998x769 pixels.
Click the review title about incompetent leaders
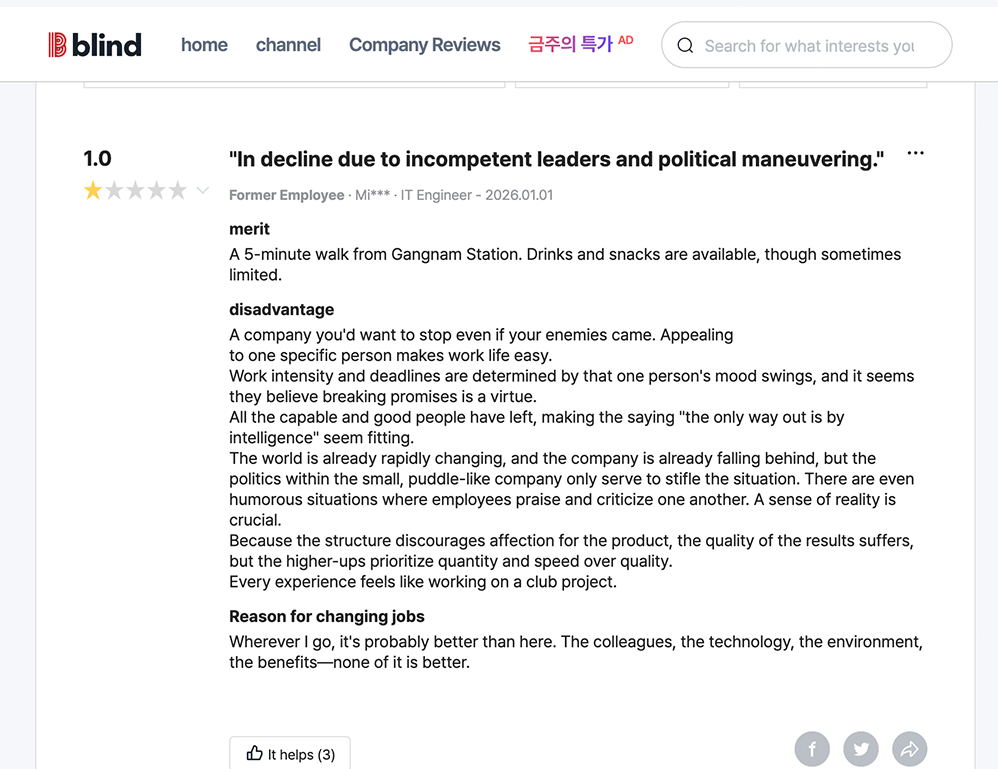(x=556, y=160)
